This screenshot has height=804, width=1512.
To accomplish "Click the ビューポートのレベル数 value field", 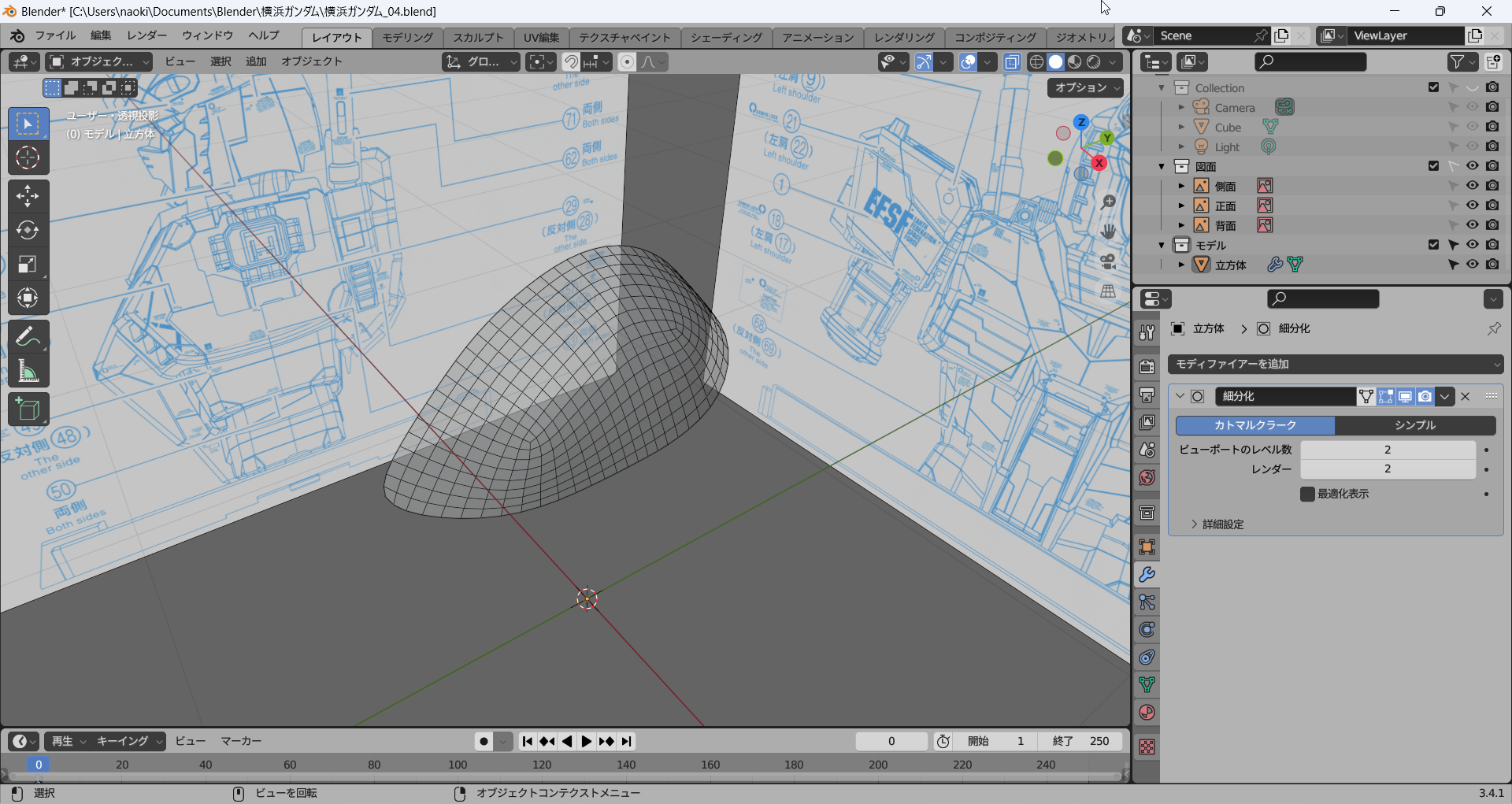I will coord(1387,450).
